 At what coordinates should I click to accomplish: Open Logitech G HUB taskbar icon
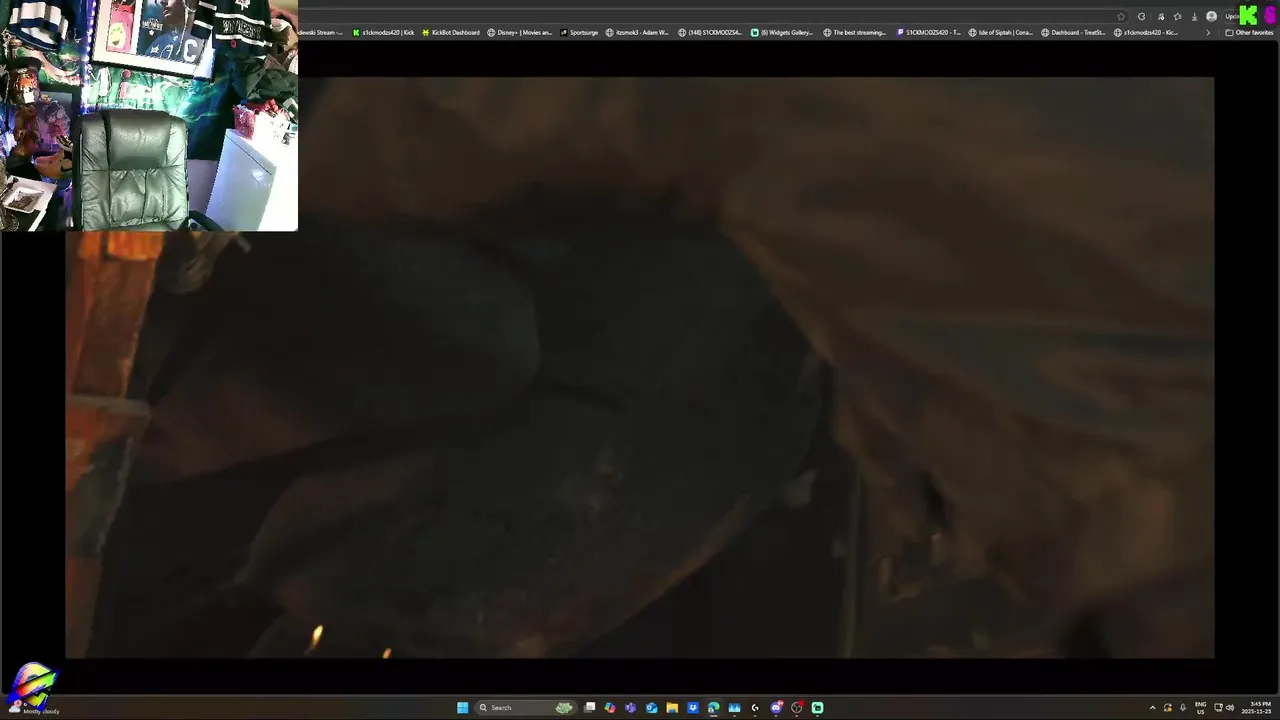pos(755,707)
